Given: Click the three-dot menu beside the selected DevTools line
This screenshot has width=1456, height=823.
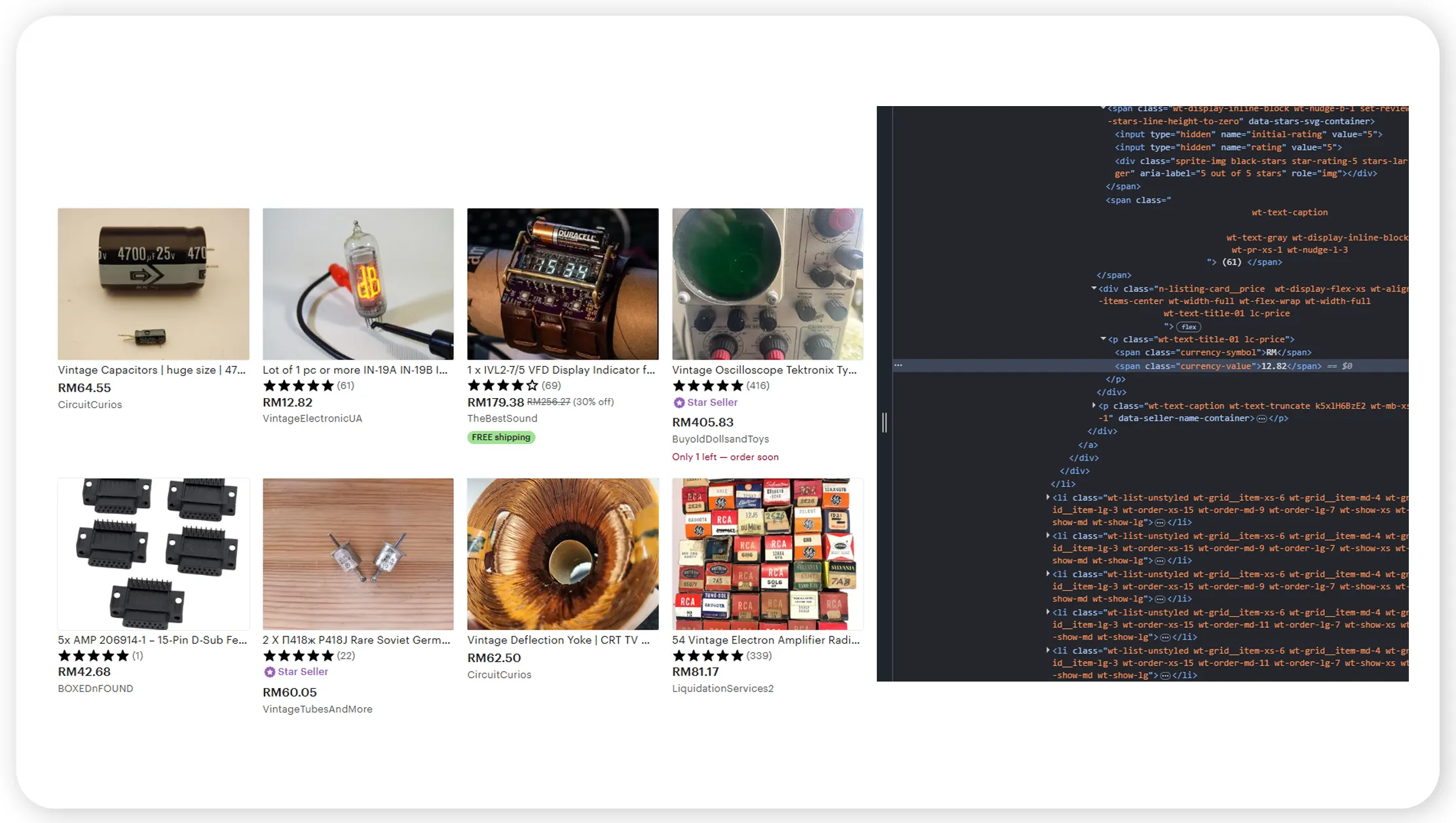Looking at the screenshot, I should [x=899, y=365].
